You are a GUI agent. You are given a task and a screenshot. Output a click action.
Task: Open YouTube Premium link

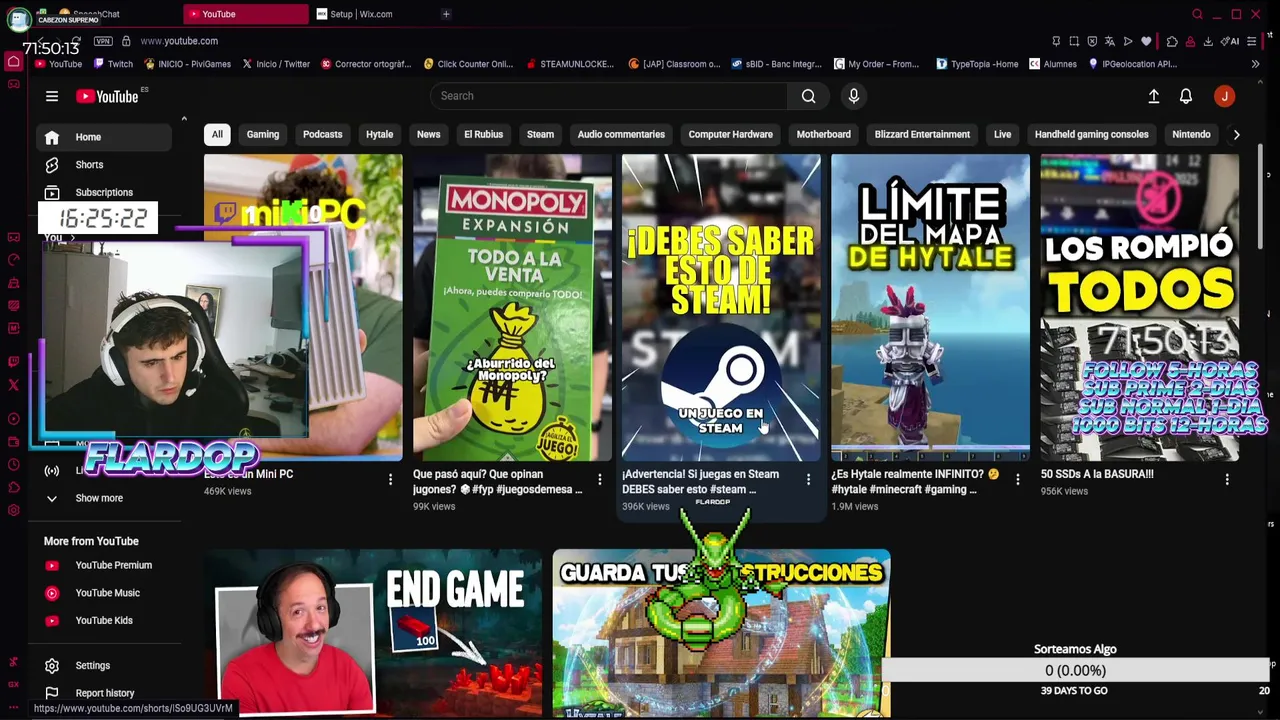pyautogui.click(x=104, y=565)
